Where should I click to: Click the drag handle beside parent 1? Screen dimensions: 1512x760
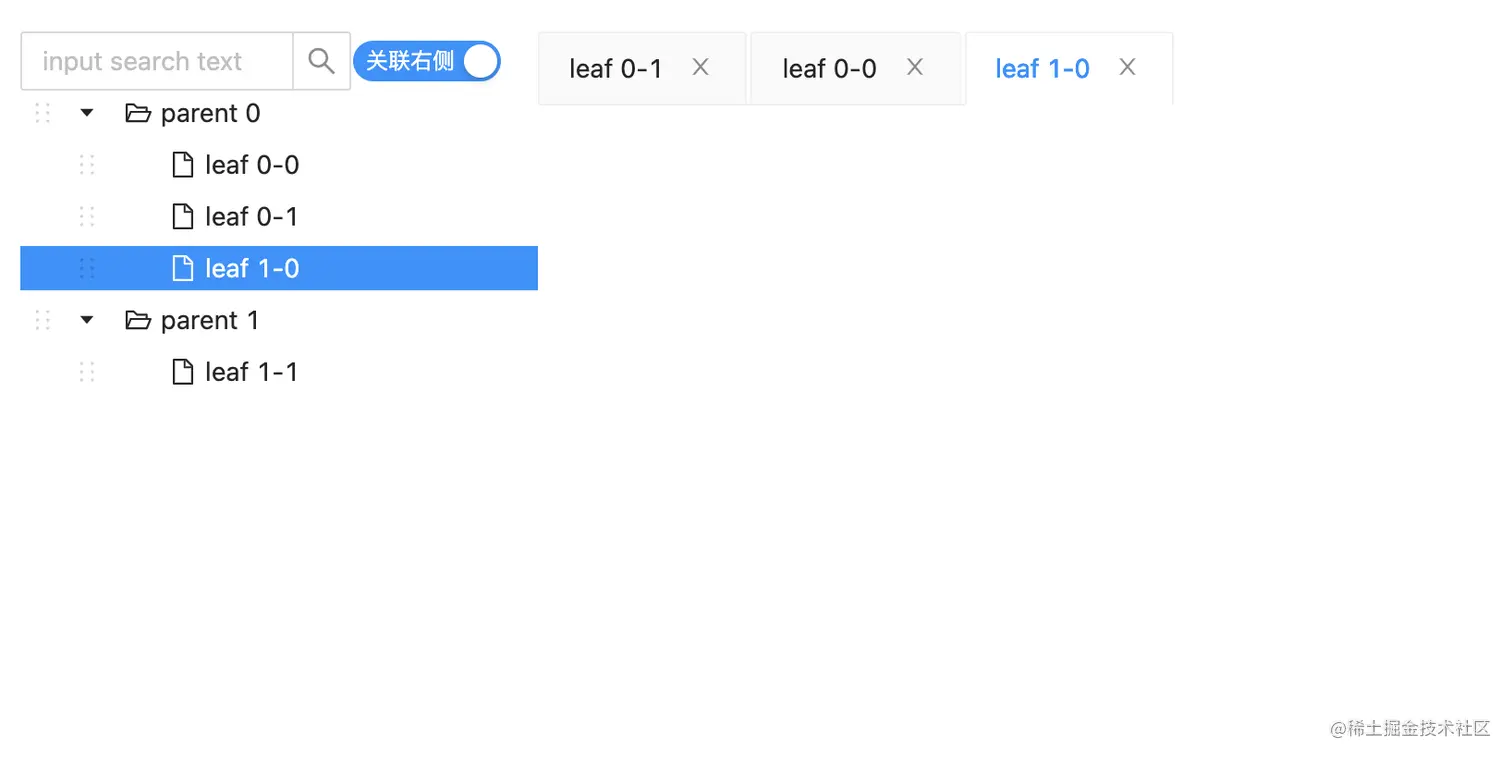(42, 320)
